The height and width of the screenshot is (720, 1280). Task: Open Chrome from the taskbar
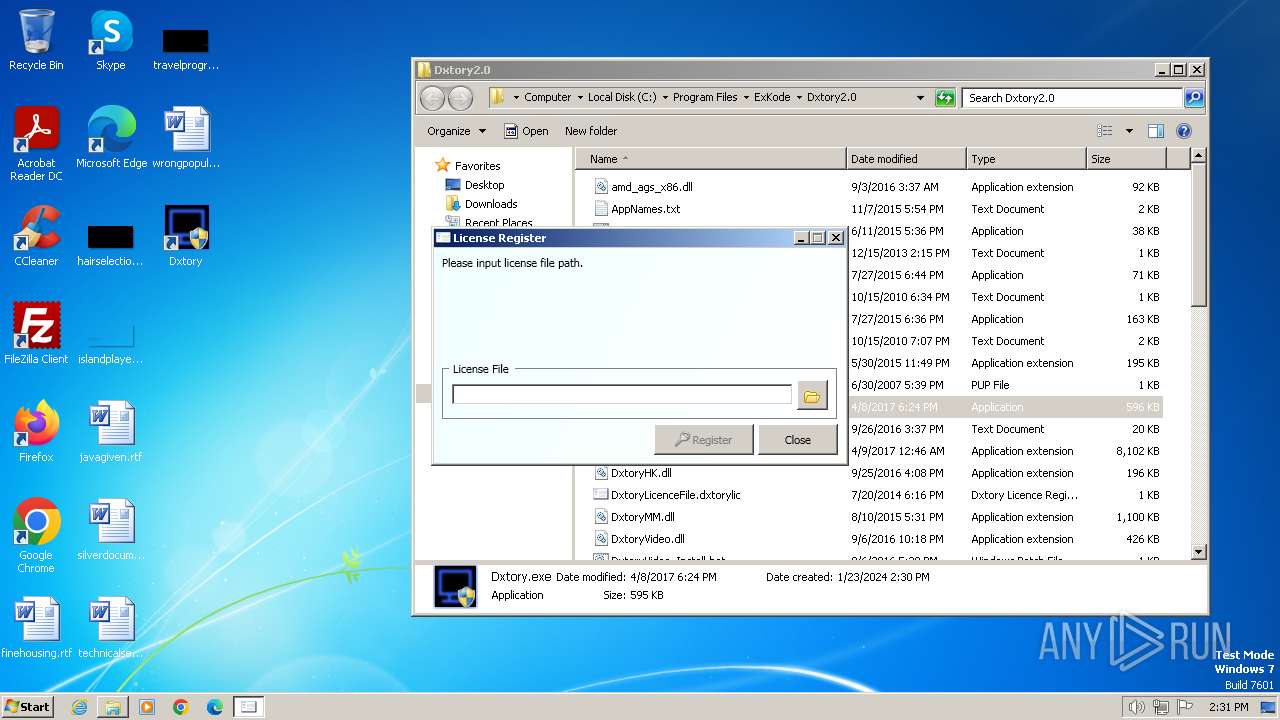[181, 707]
